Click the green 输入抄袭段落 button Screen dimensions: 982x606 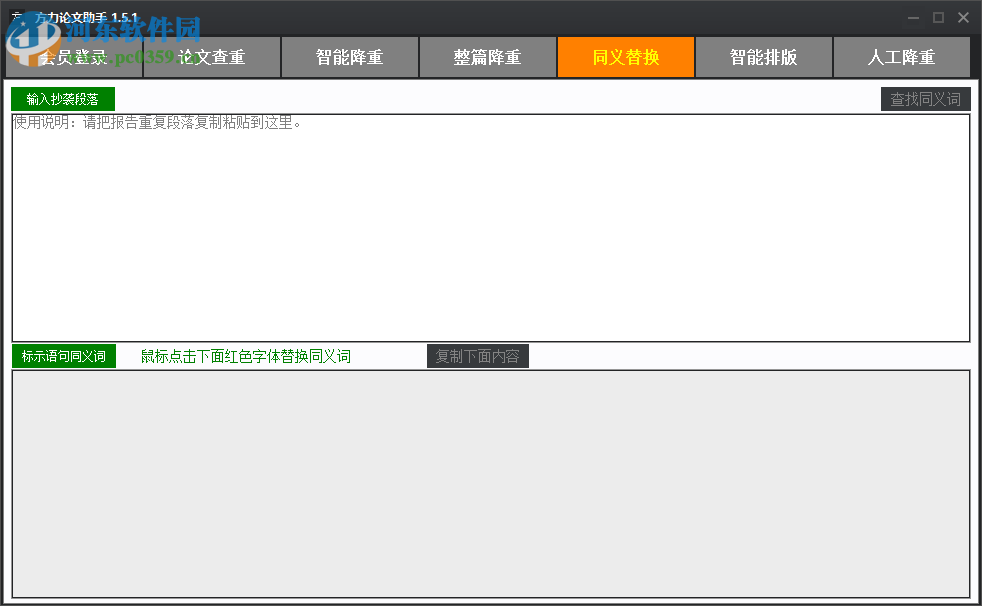coord(61,99)
